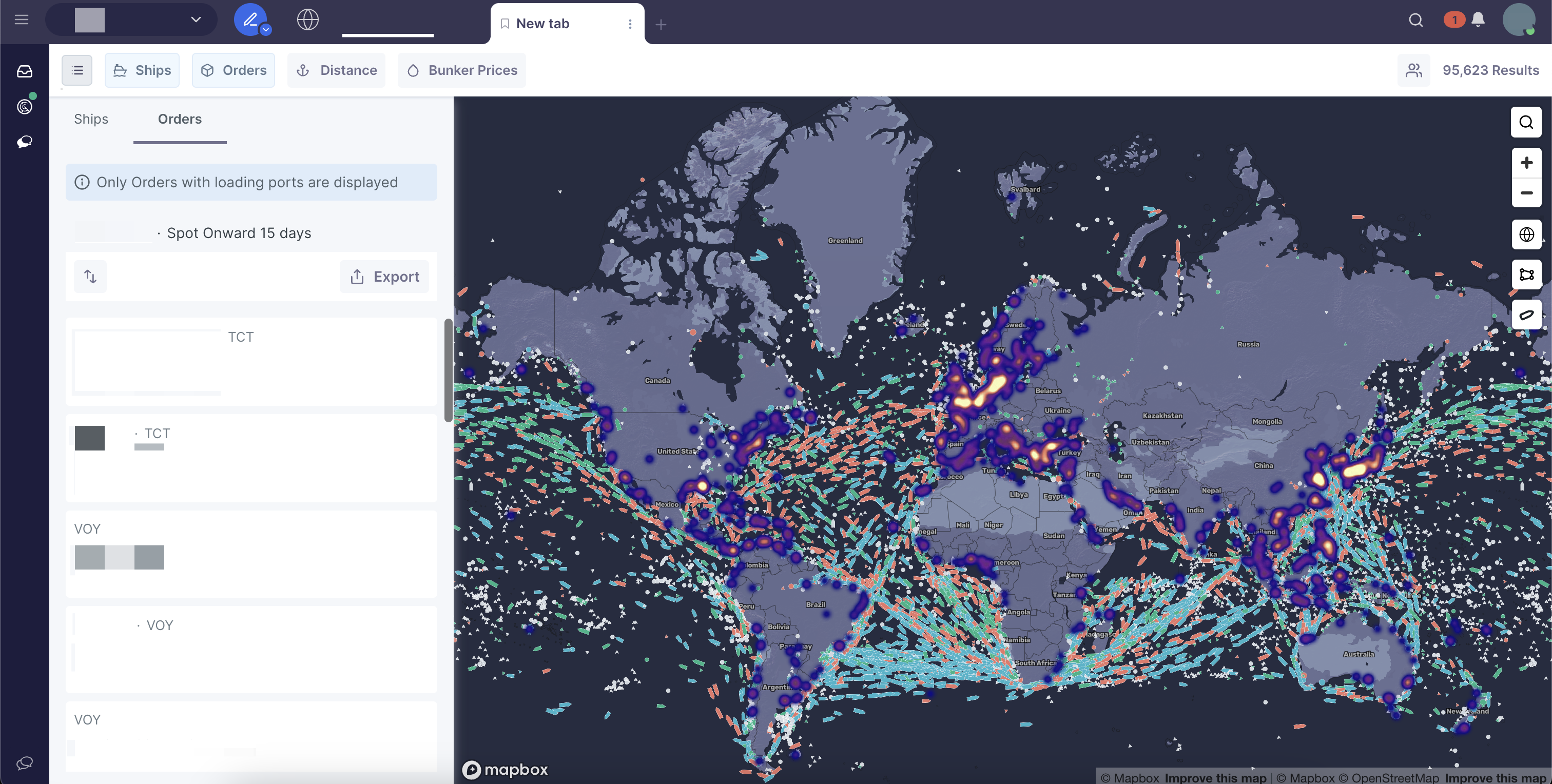Toggle the list panel view button

[x=77, y=70]
